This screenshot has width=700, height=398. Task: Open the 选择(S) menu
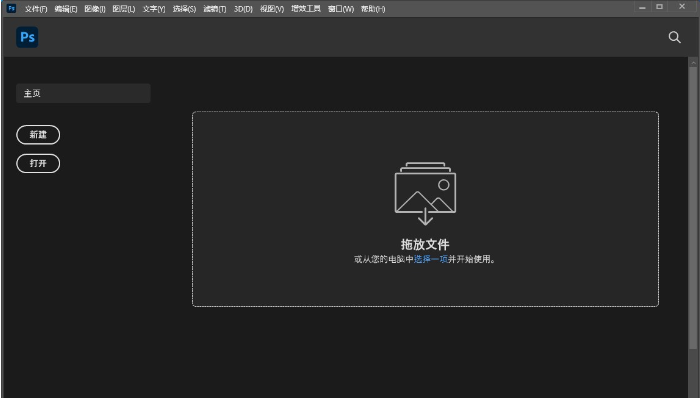point(184,9)
